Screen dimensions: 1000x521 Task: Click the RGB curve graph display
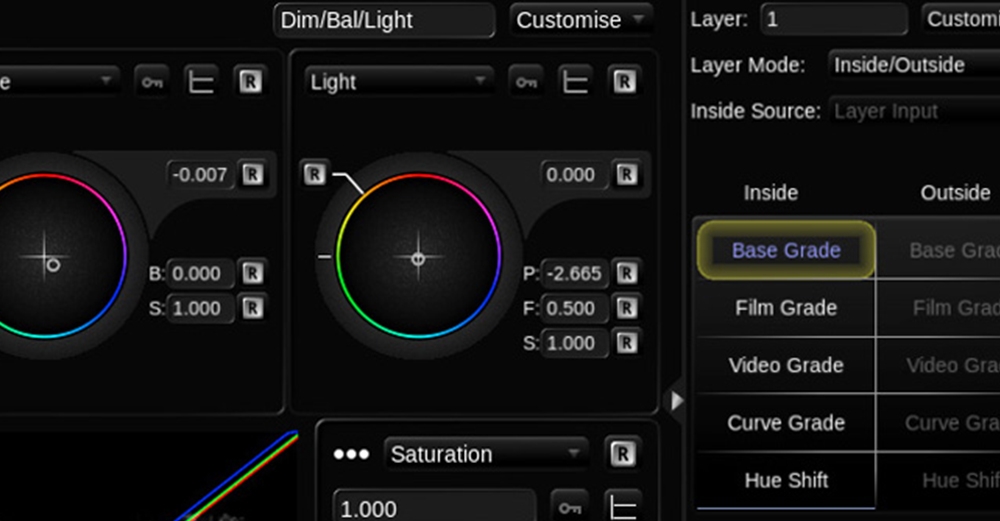150,475
